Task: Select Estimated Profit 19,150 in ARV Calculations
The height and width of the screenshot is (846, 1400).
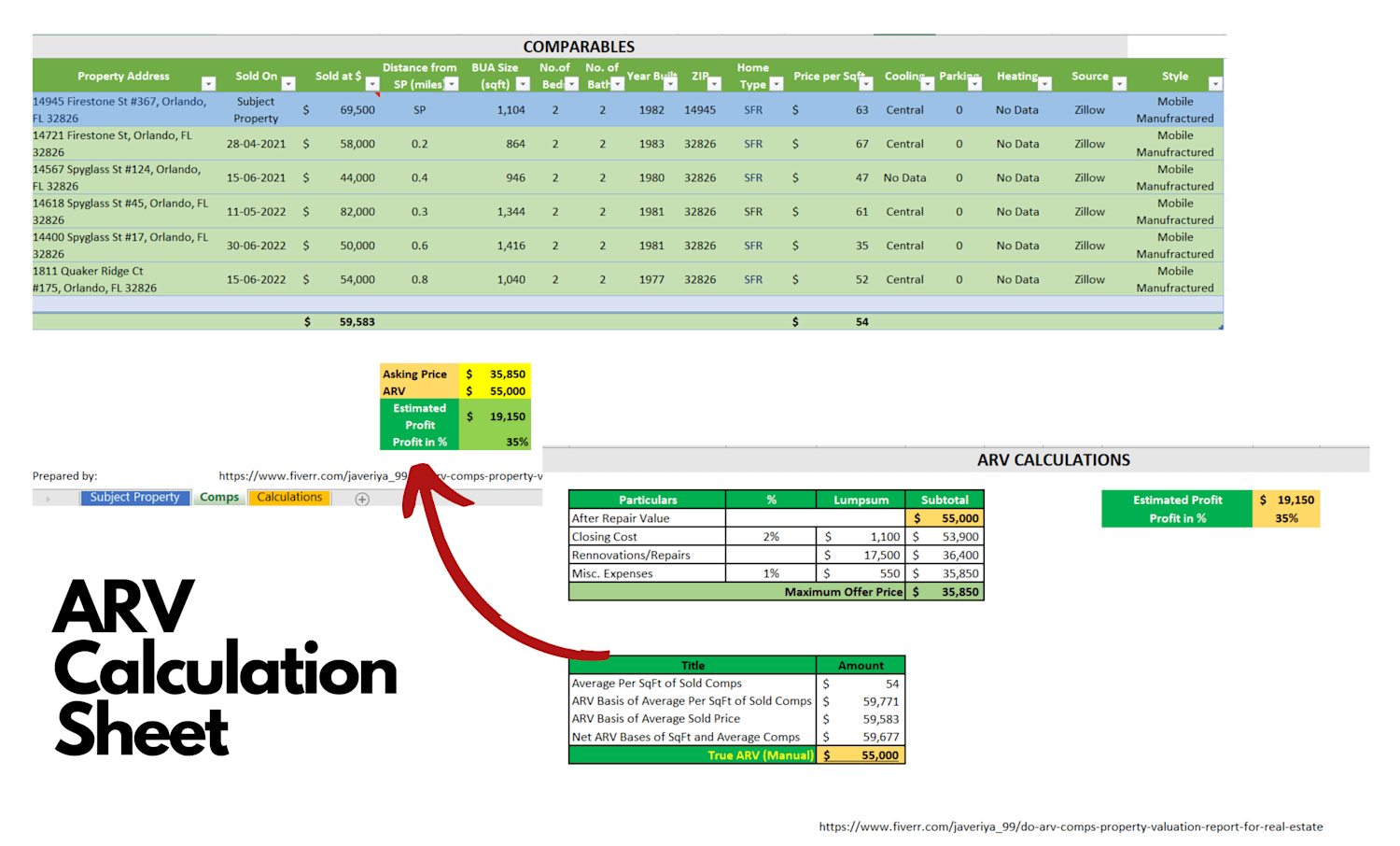Action: [1286, 500]
